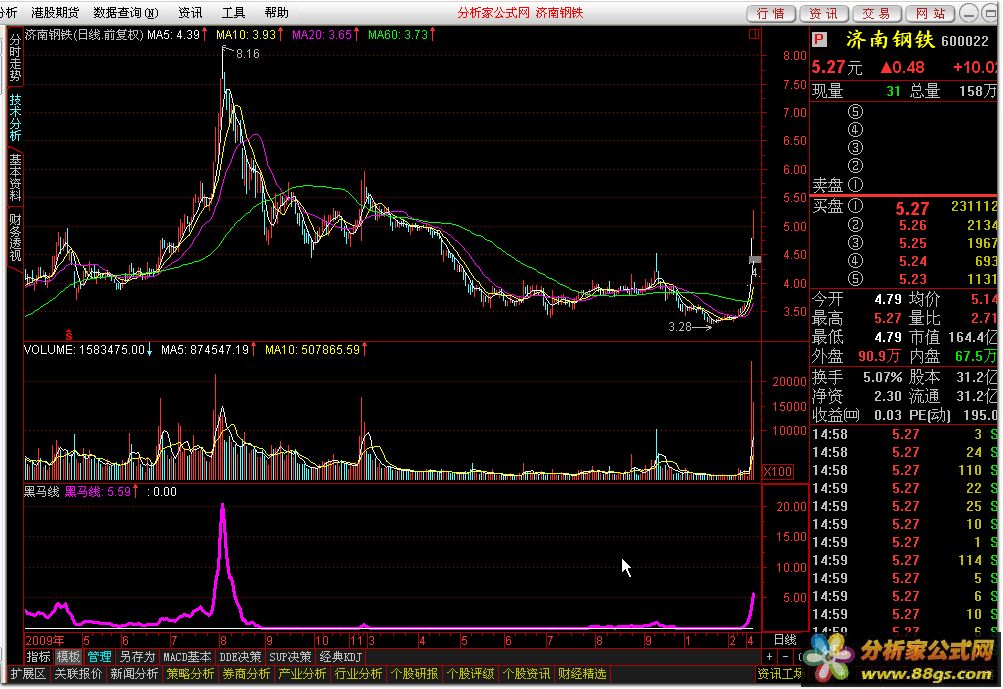1003x689 pixels.
Task: Switch to SUP决策 template
Action: pos(290,656)
